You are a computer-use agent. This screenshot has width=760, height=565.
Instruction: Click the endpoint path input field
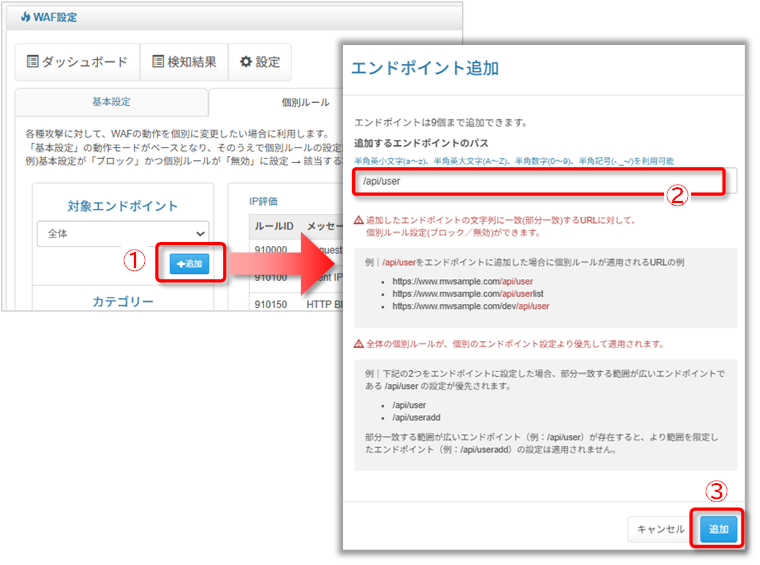[x=545, y=181]
